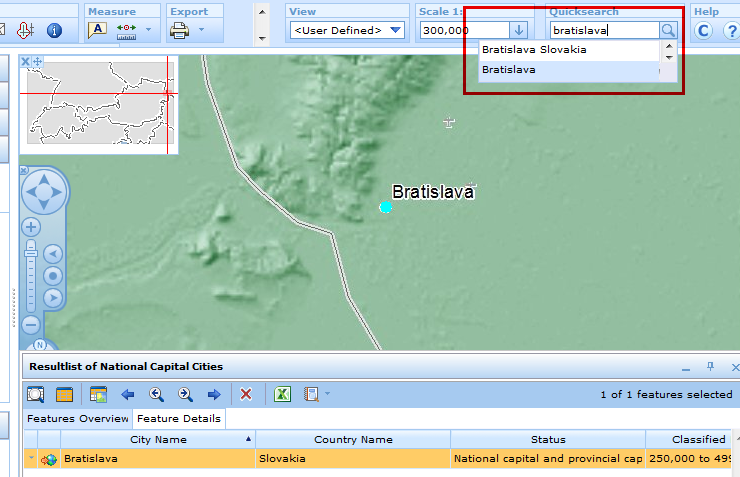Open the View dropdown showing User Defined

347,30
